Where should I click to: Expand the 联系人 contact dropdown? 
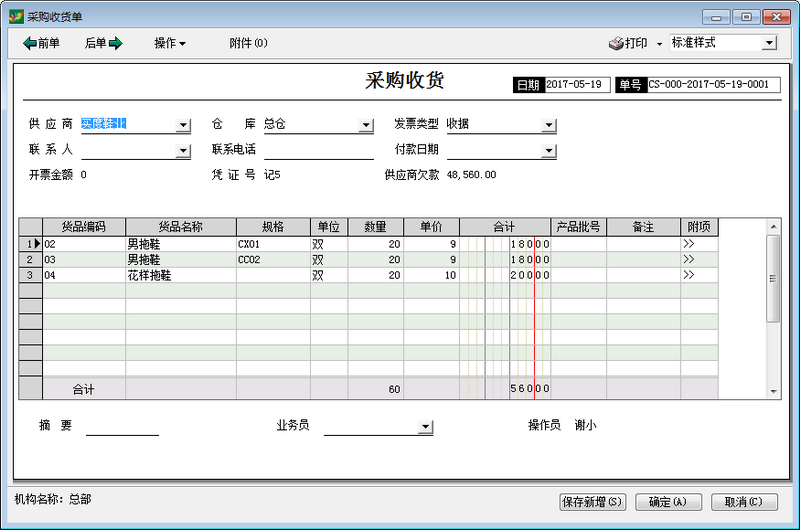click(183, 150)
